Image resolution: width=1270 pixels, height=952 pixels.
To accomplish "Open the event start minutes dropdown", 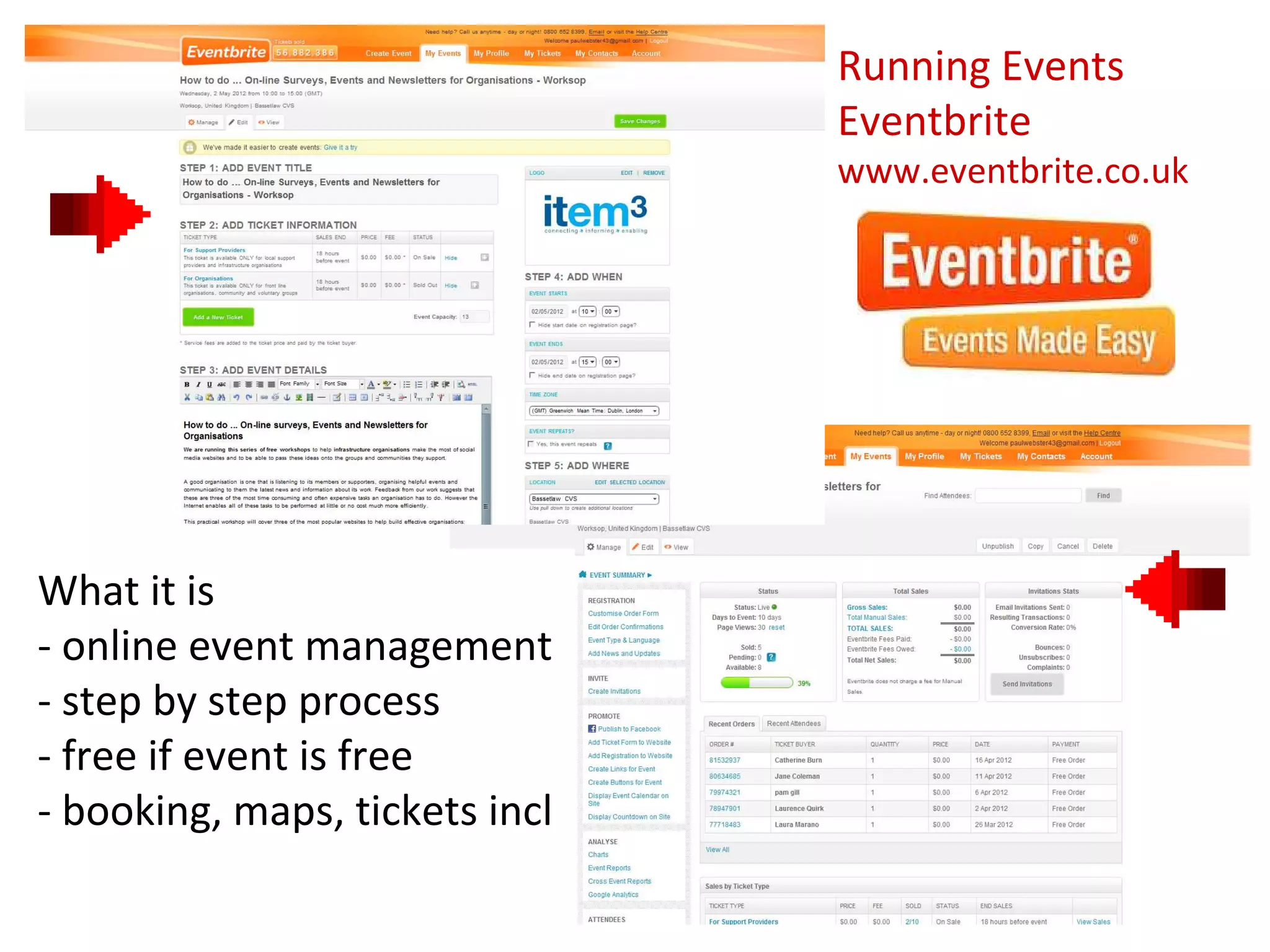I will coord(611,312).
